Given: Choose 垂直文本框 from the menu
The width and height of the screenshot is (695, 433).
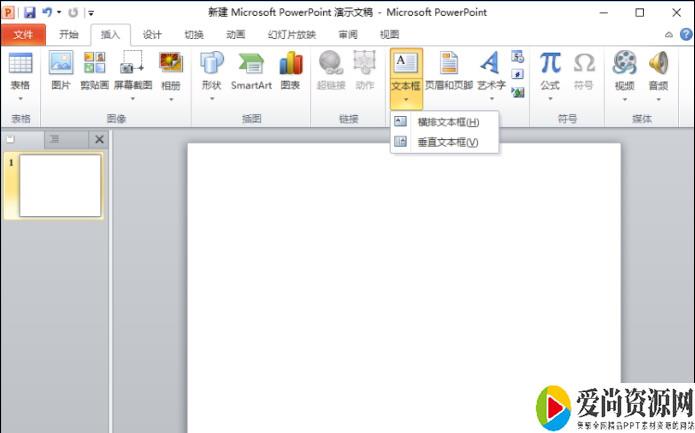Looking at the screenshot, I should 447,142.
